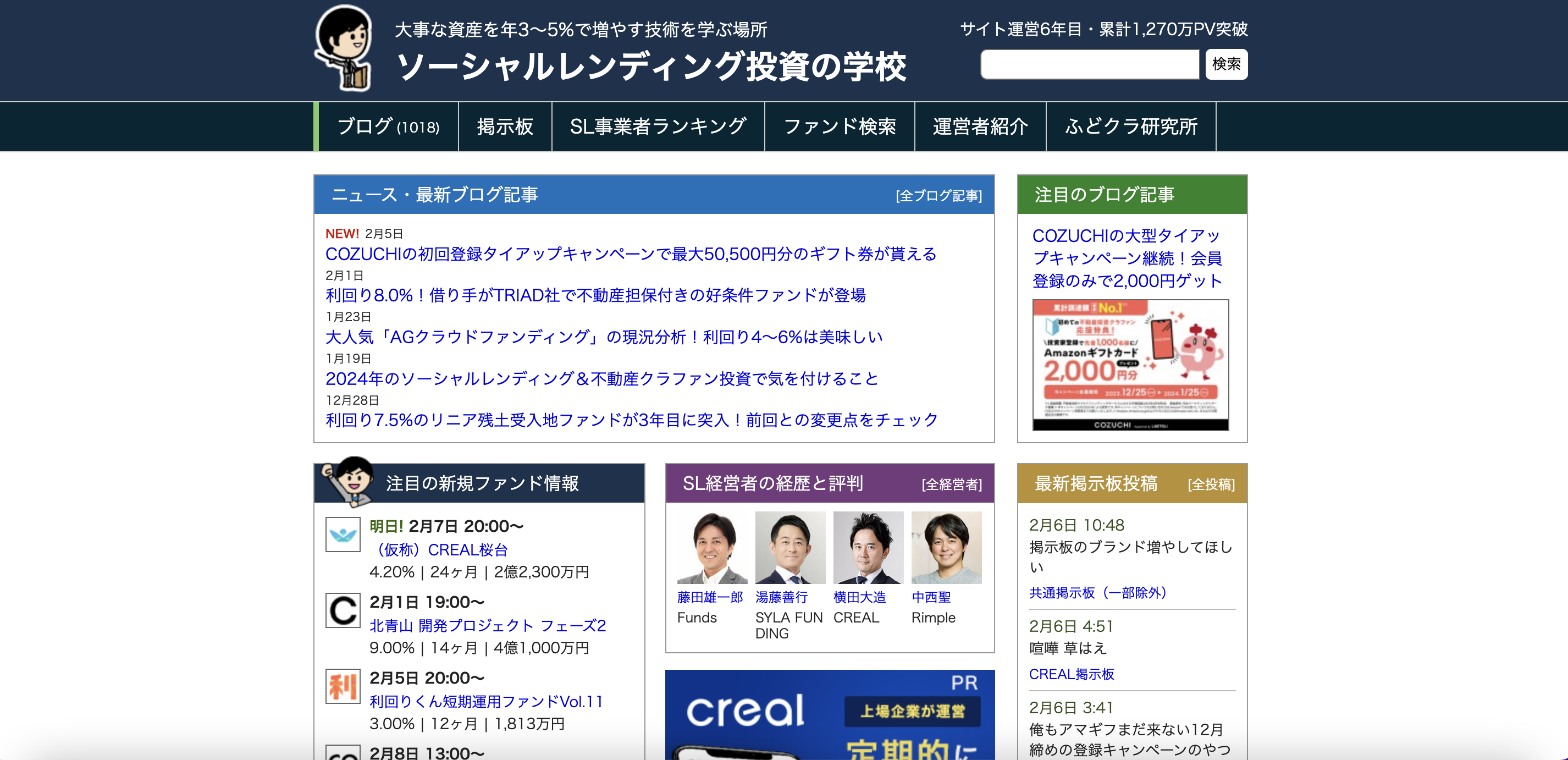Click the 検索 search button

point(1227,64)
